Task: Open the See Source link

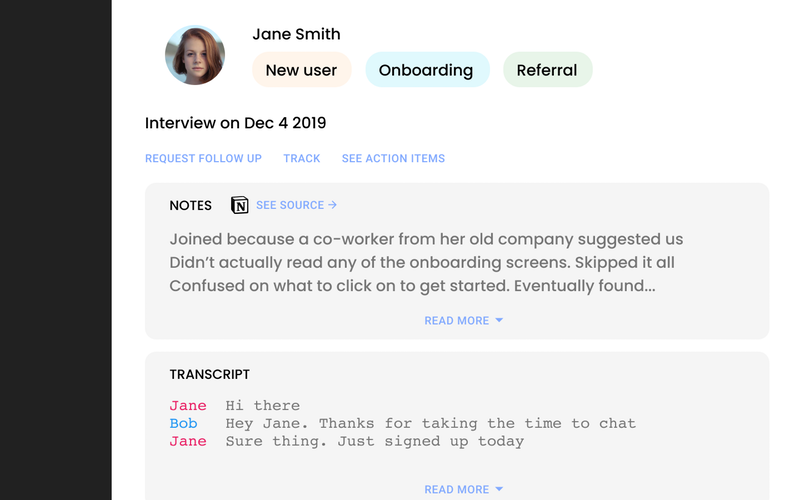Action: [296, 205]
